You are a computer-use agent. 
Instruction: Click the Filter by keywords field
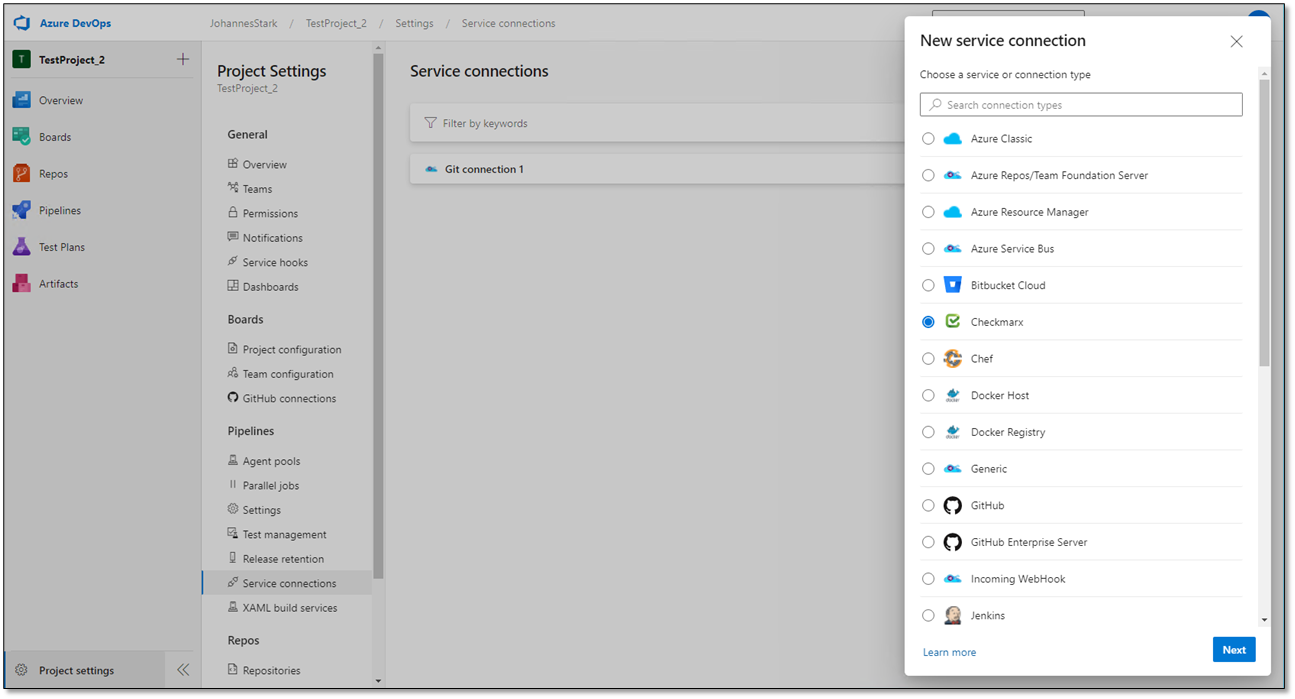click(x=657, y=123)
